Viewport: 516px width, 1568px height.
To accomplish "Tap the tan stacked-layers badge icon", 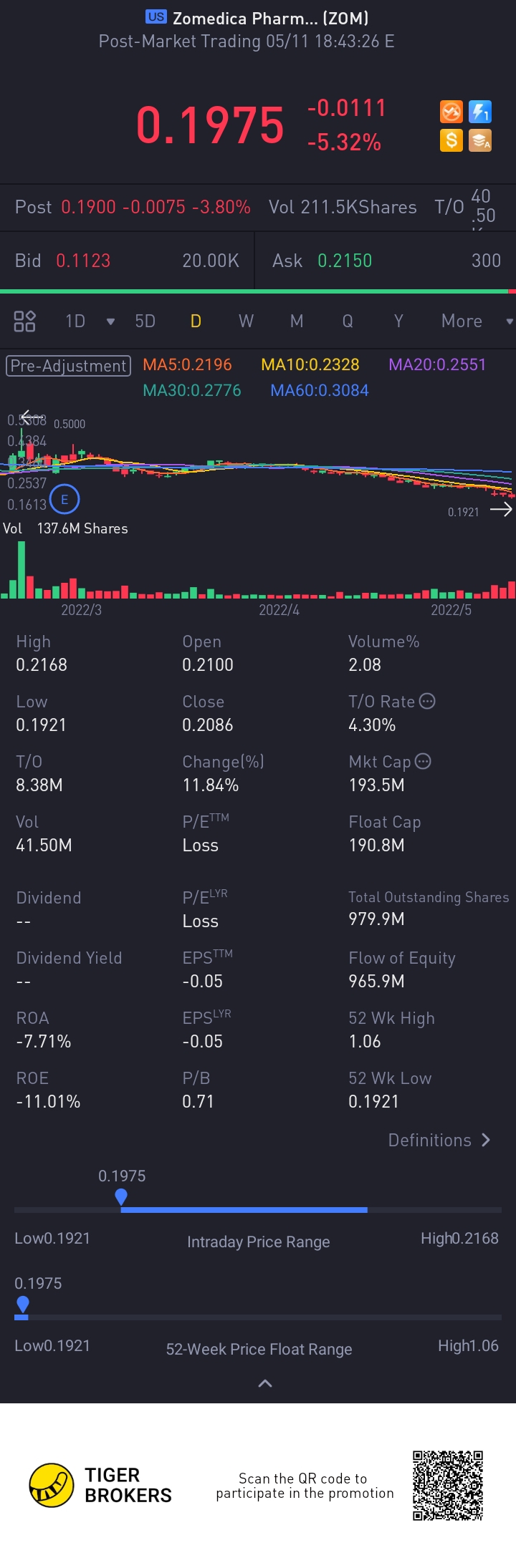I will [480, 140].
